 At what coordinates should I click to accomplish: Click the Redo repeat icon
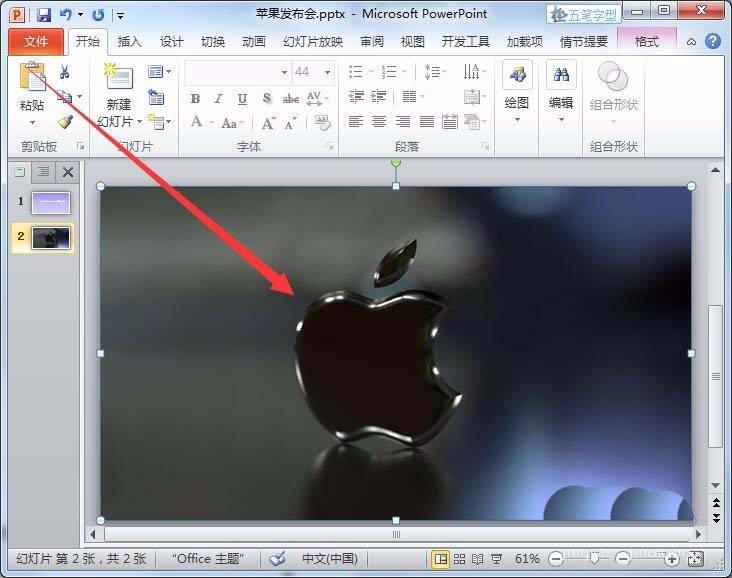click(x=98, y=15)
